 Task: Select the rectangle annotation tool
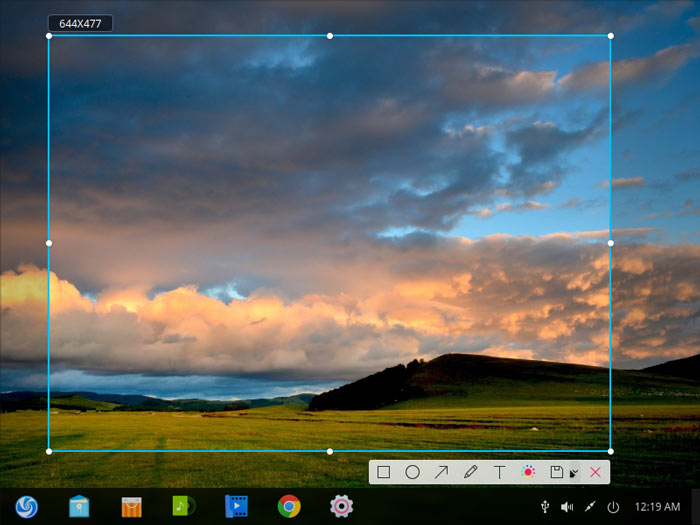[383, 472]
